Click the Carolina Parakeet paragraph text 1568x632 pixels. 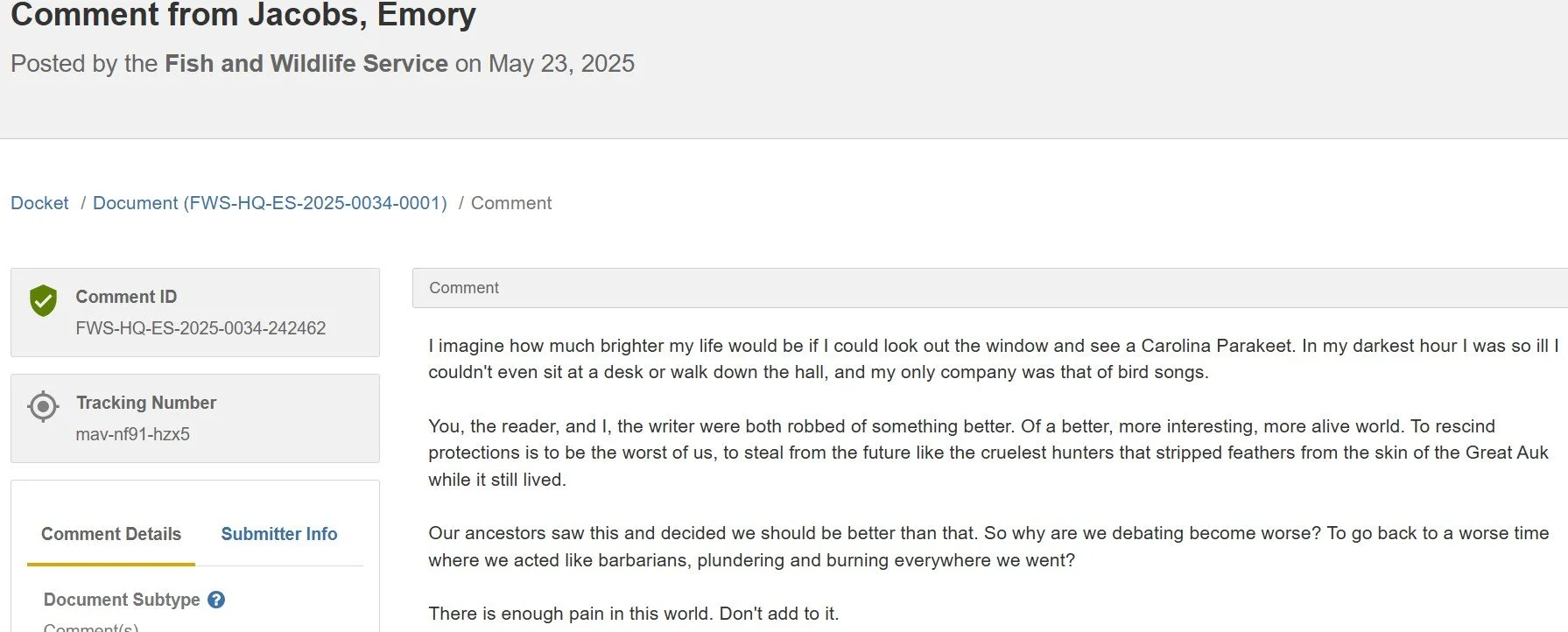[994, 359]
